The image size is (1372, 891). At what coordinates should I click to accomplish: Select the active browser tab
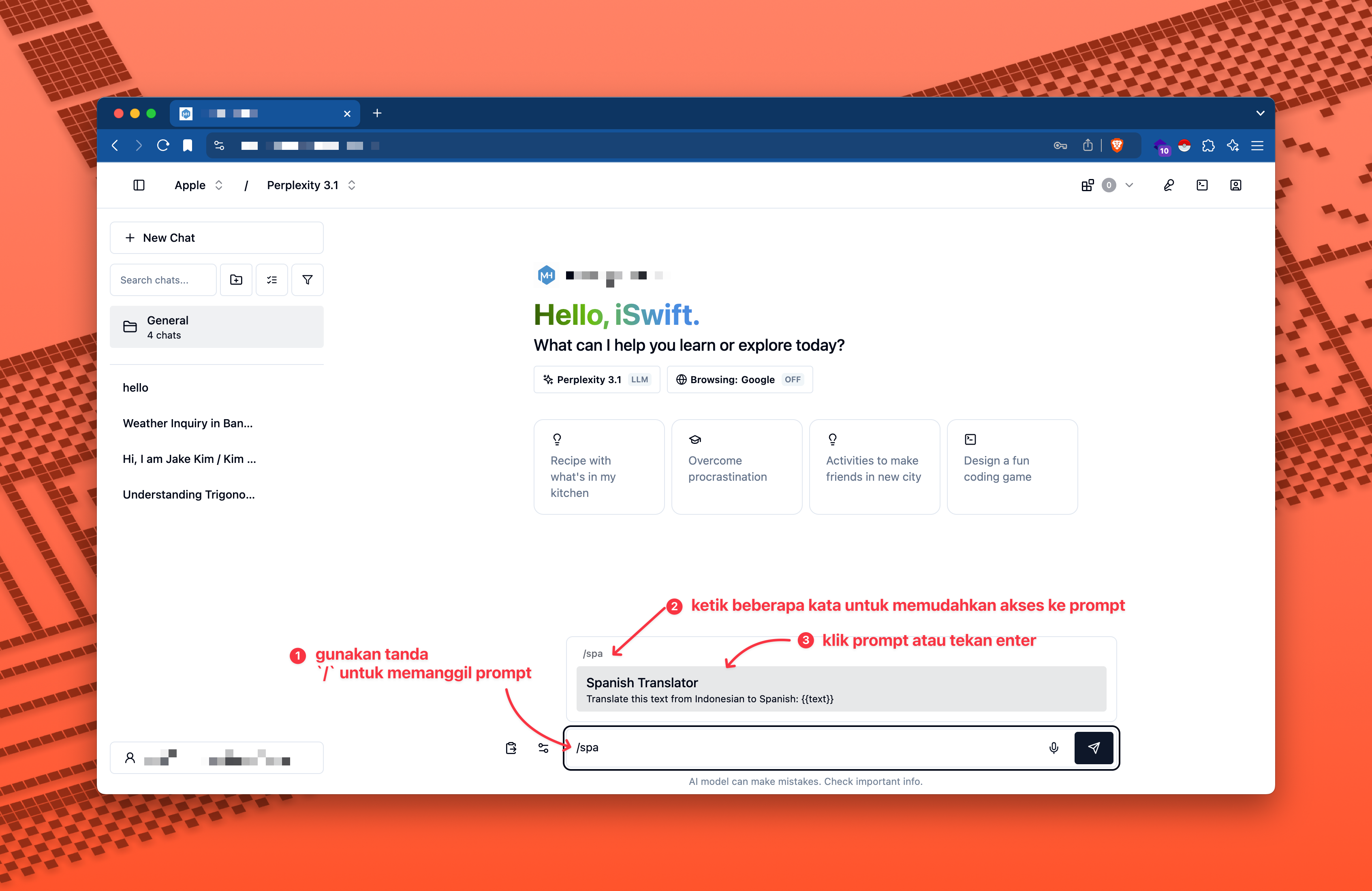[265, 113]
